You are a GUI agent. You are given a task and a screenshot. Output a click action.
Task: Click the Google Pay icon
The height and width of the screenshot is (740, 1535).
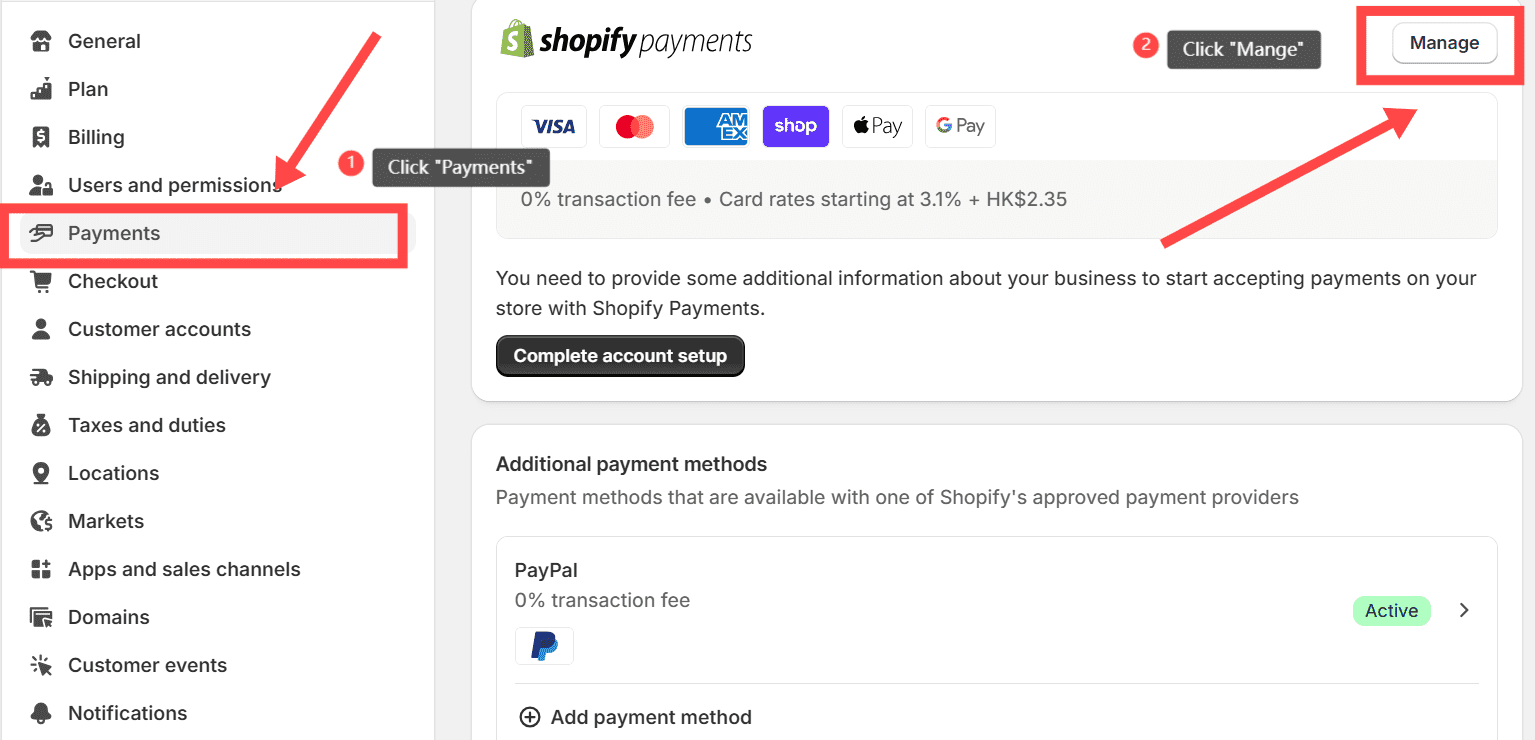tap(959, 126)
